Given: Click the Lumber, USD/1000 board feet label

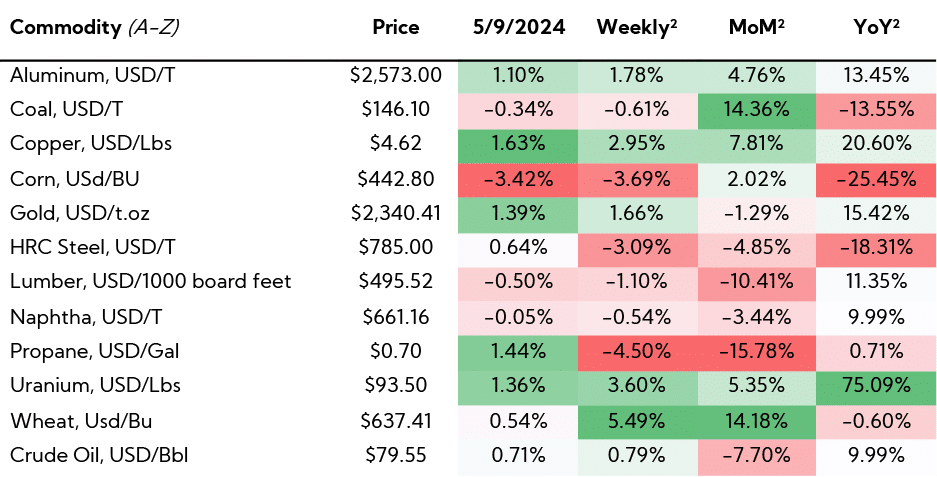Looking at the screenshot, I should (150, 281).
